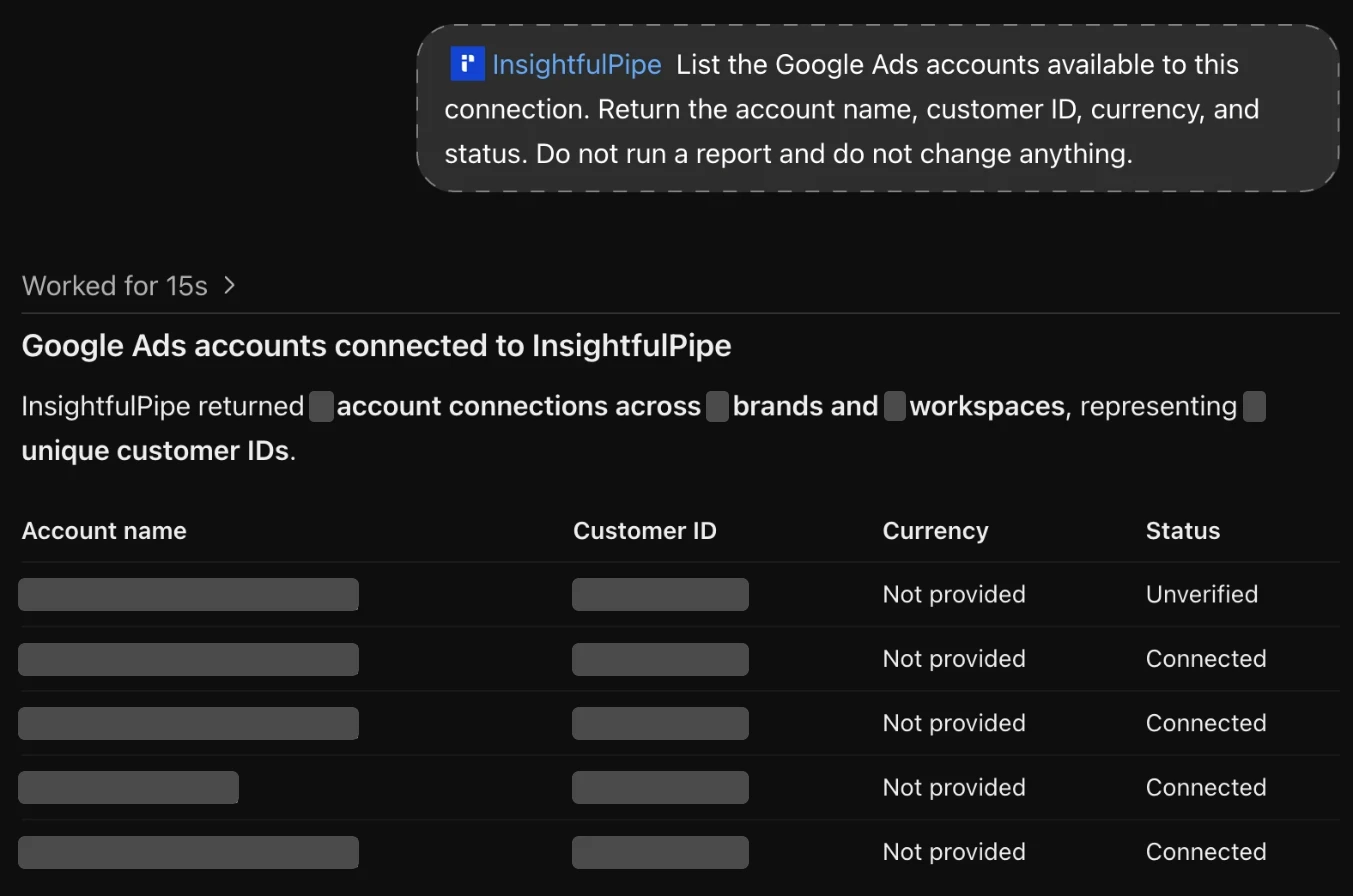Open the InsightfulPipe mention link

(576, 64)
